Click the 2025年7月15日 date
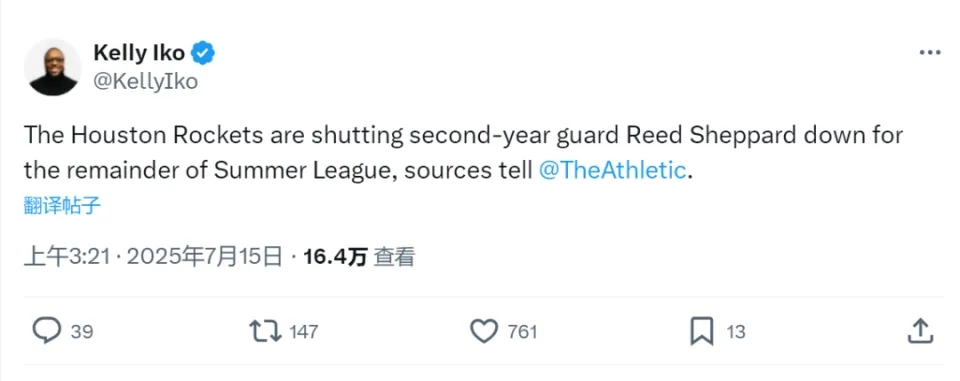Image resolution: width=960 pixels, height=381 pixels. pyautogui.click(x=205, y=257)
